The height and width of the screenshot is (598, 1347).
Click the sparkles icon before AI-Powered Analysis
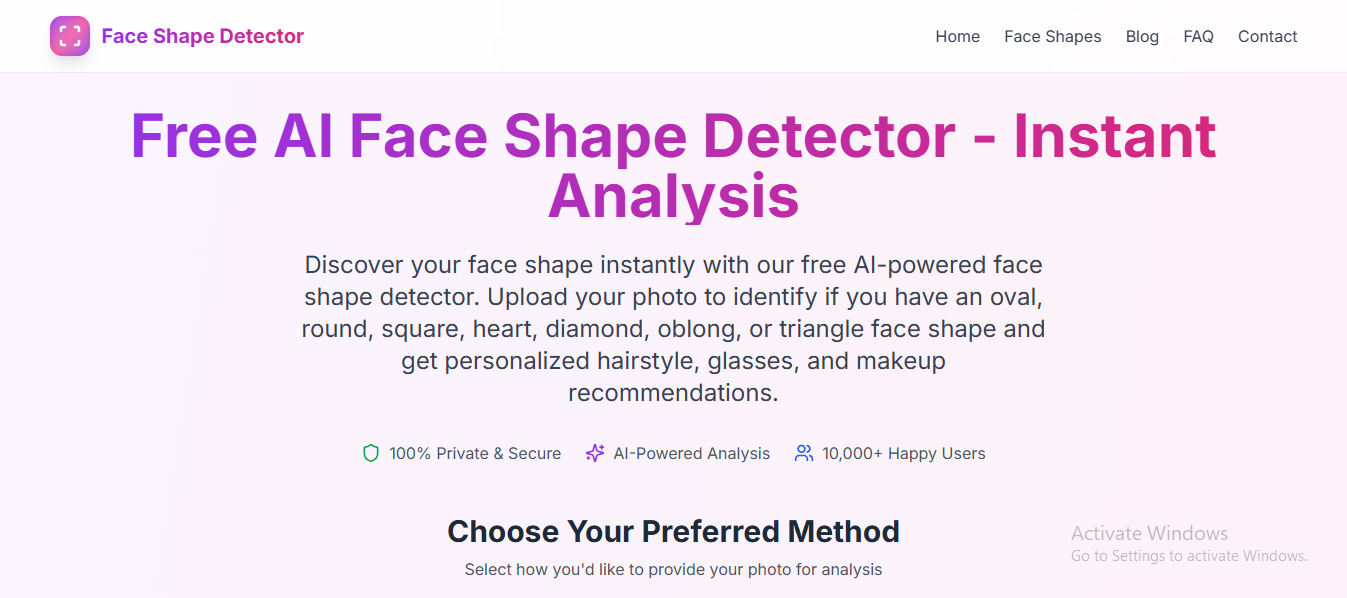(595, 453)
